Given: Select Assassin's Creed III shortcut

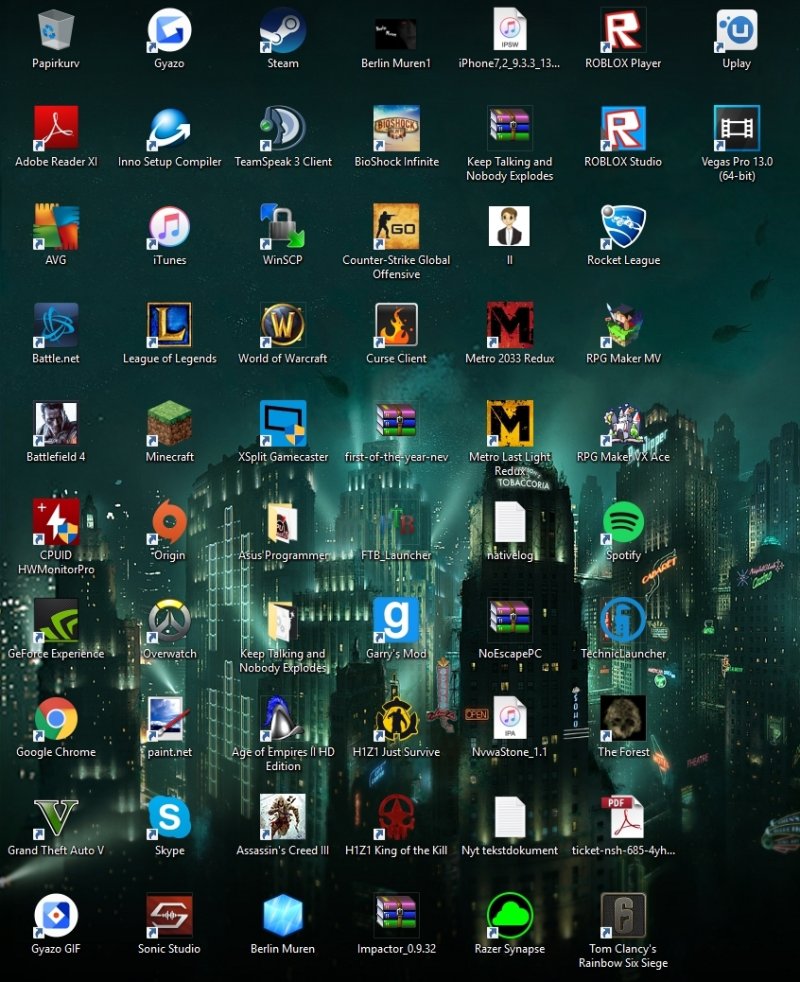Looking at the screenshot, I should tap(283, 817).
